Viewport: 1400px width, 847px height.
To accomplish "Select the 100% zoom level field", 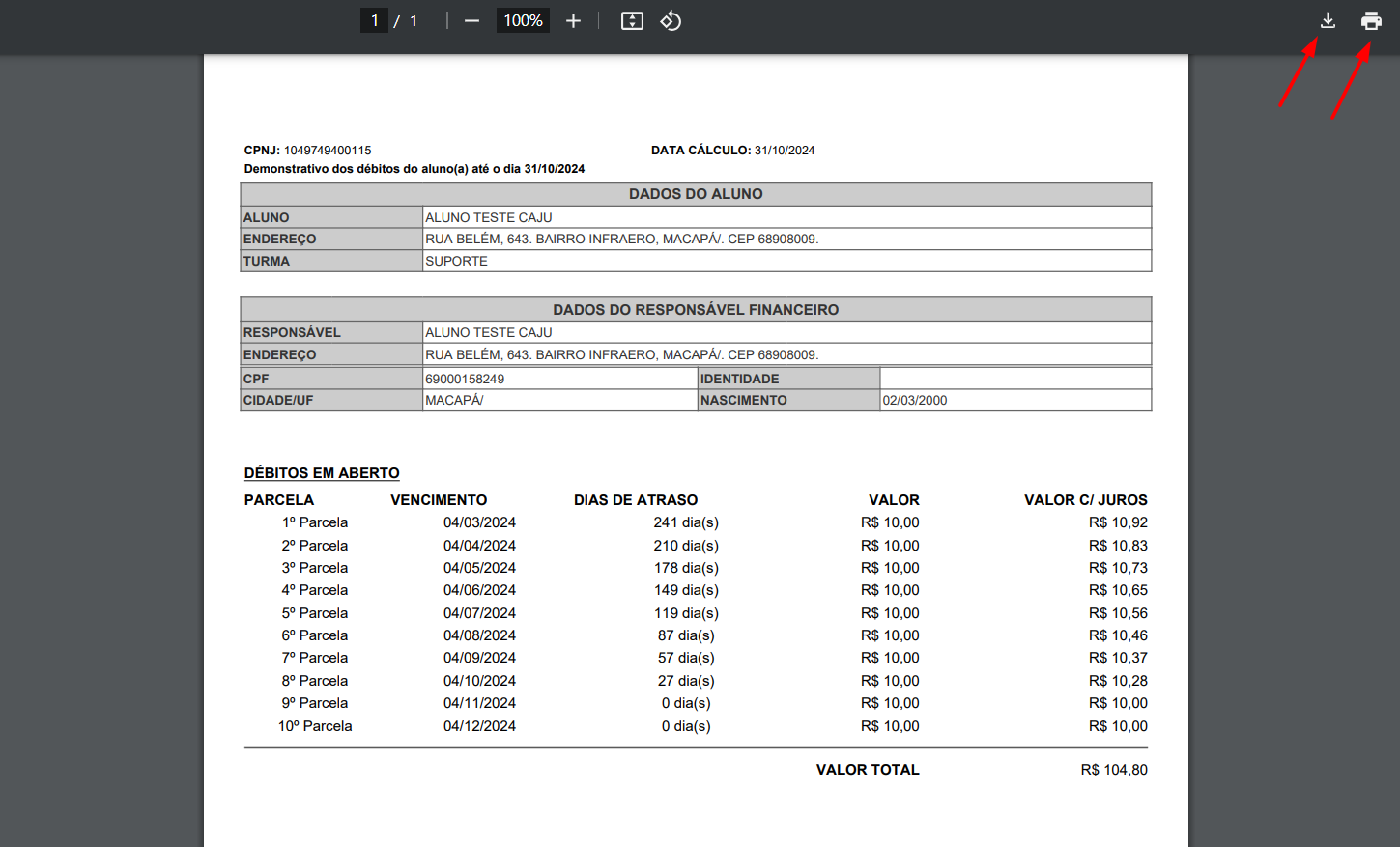I will [x=523, y=20].
